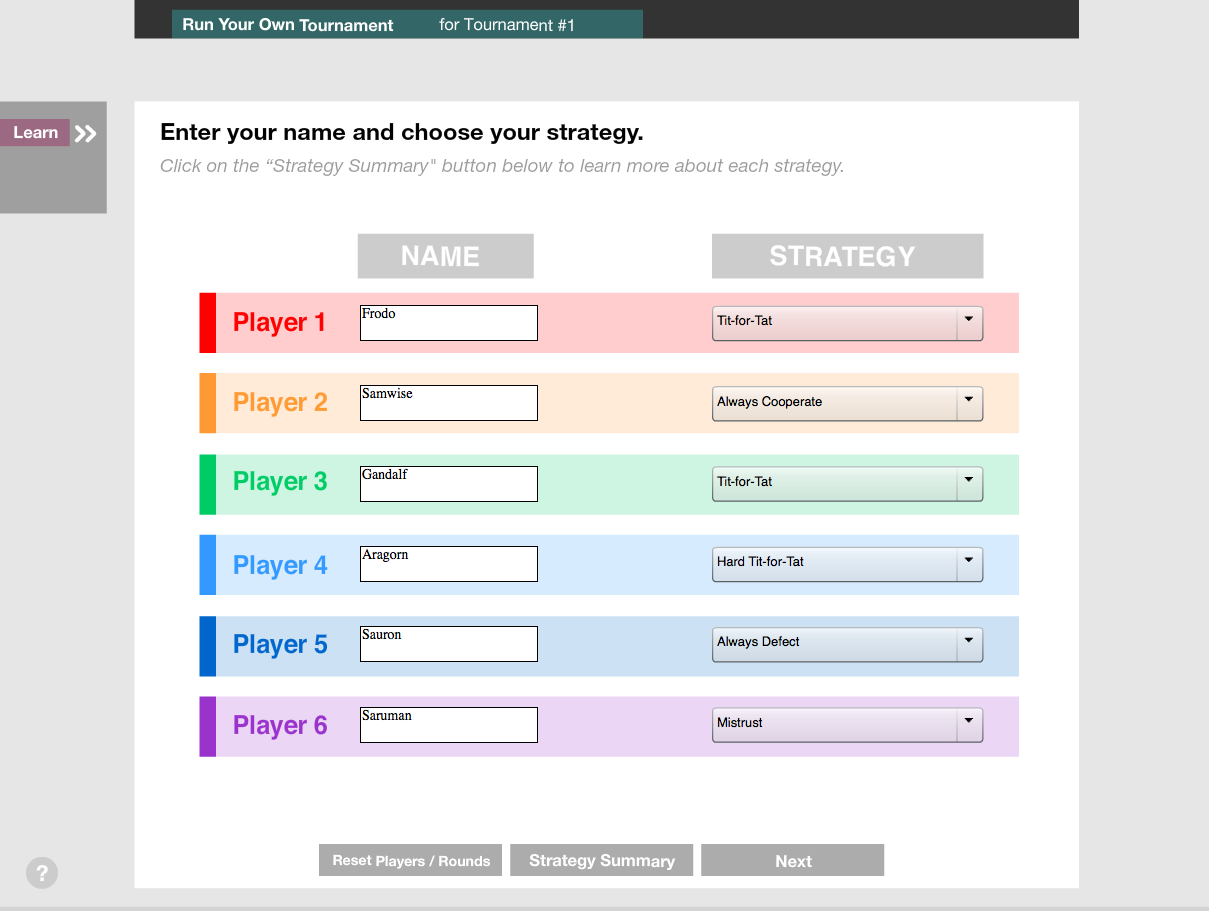Image resolution: width=1209 pixels, height=911 pixels.
Task: Click the Player 2 orange label
Action: (280, 402)
